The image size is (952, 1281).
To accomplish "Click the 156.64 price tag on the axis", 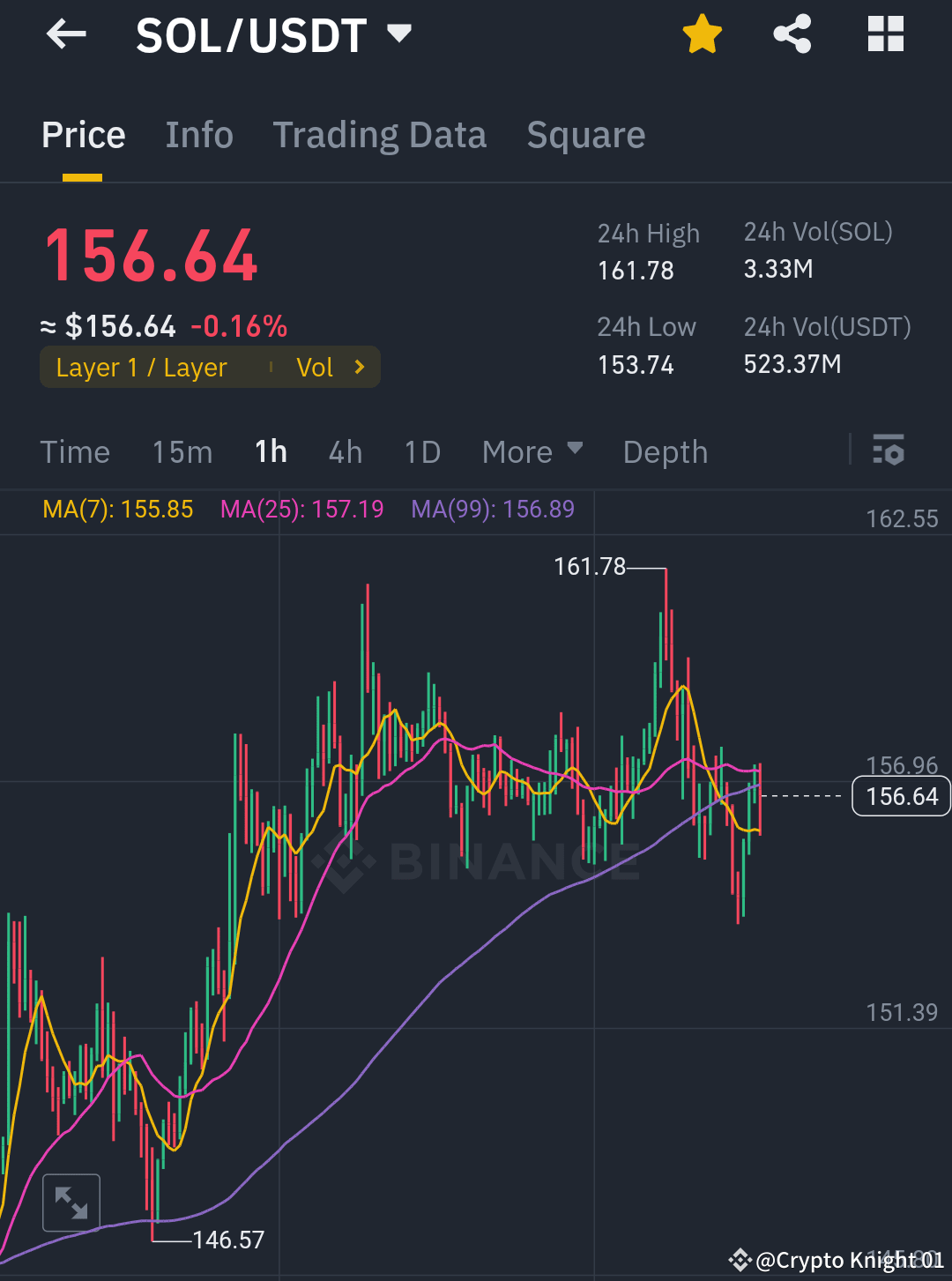I will (900, 795).
